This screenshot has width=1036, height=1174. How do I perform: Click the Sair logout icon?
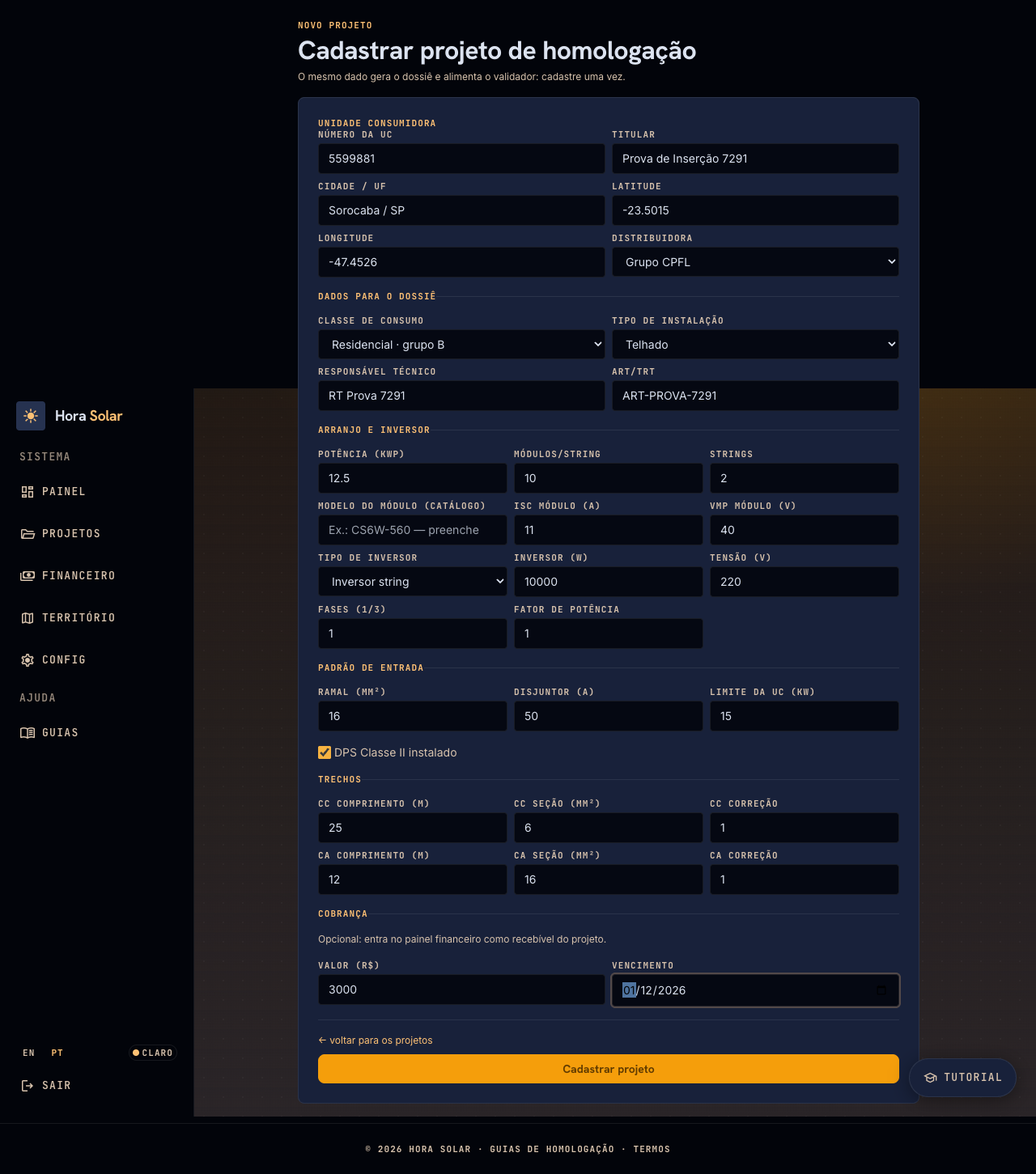[28, 1086]
